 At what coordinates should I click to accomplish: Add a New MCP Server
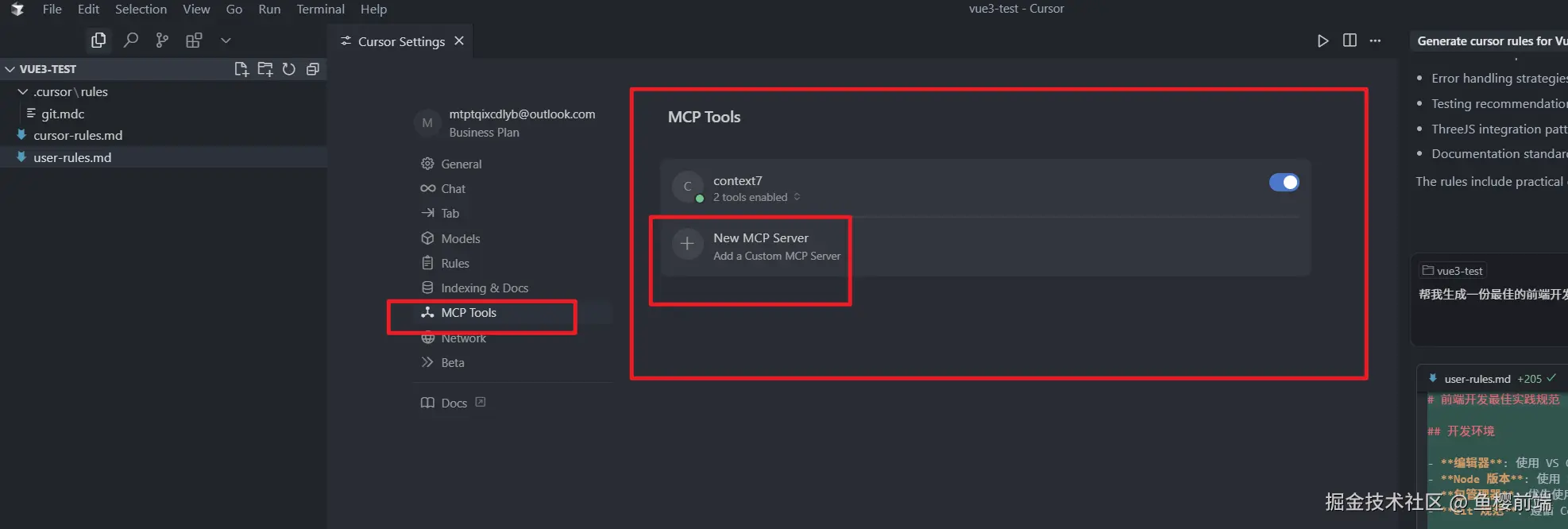tap(759, 246)
